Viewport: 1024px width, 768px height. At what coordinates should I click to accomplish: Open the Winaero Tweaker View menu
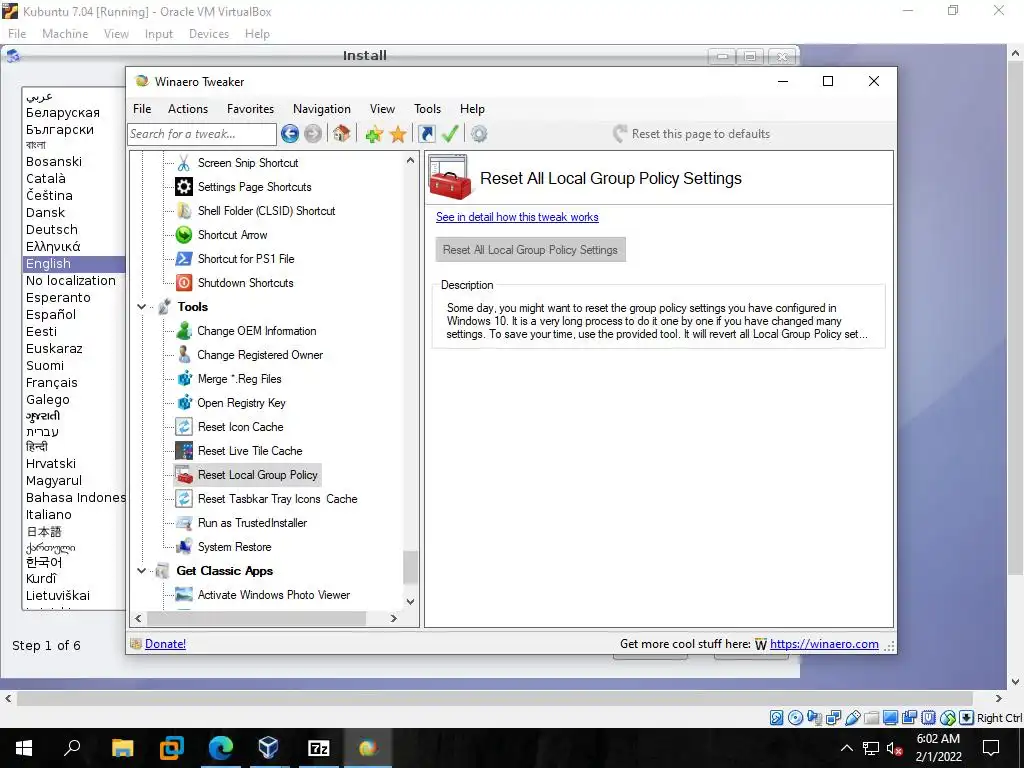(382, 109)
